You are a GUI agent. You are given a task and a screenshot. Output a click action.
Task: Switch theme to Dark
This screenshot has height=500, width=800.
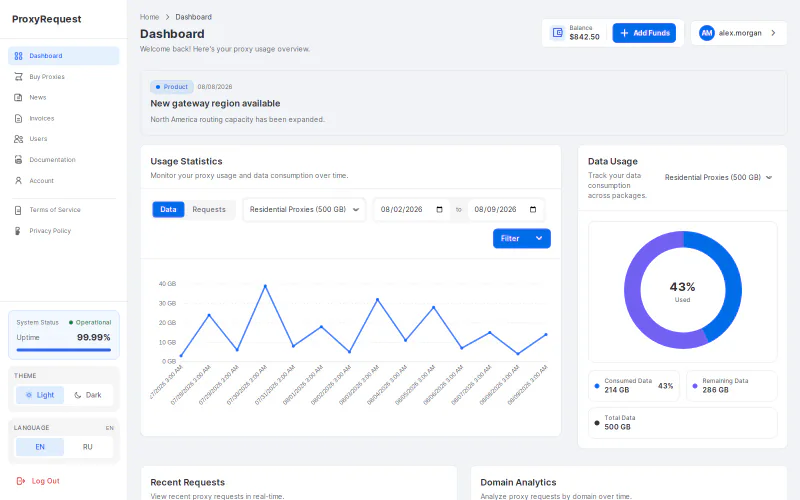(88, 395)
